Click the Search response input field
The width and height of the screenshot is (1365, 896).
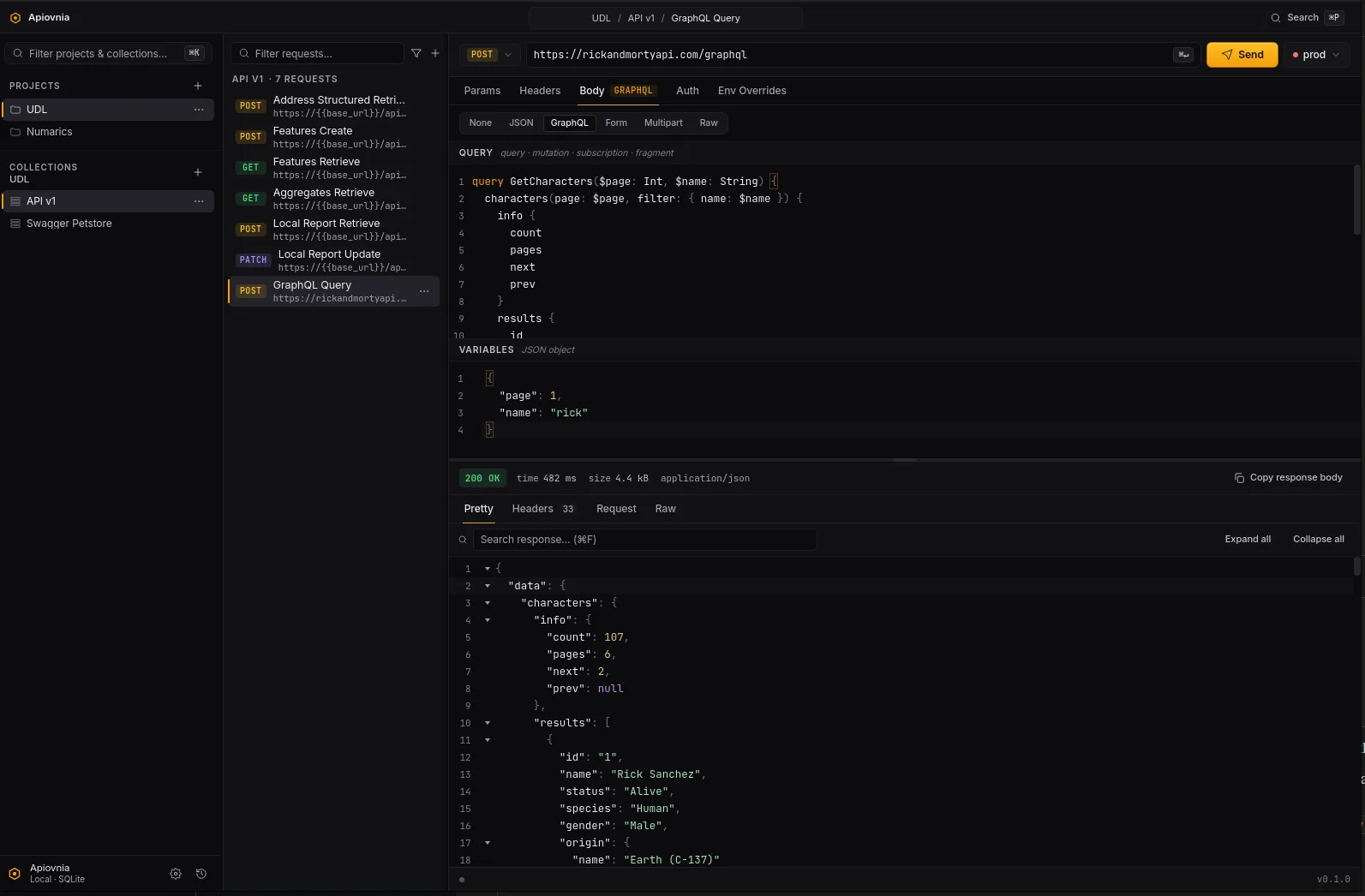click(x=644, y=540)
